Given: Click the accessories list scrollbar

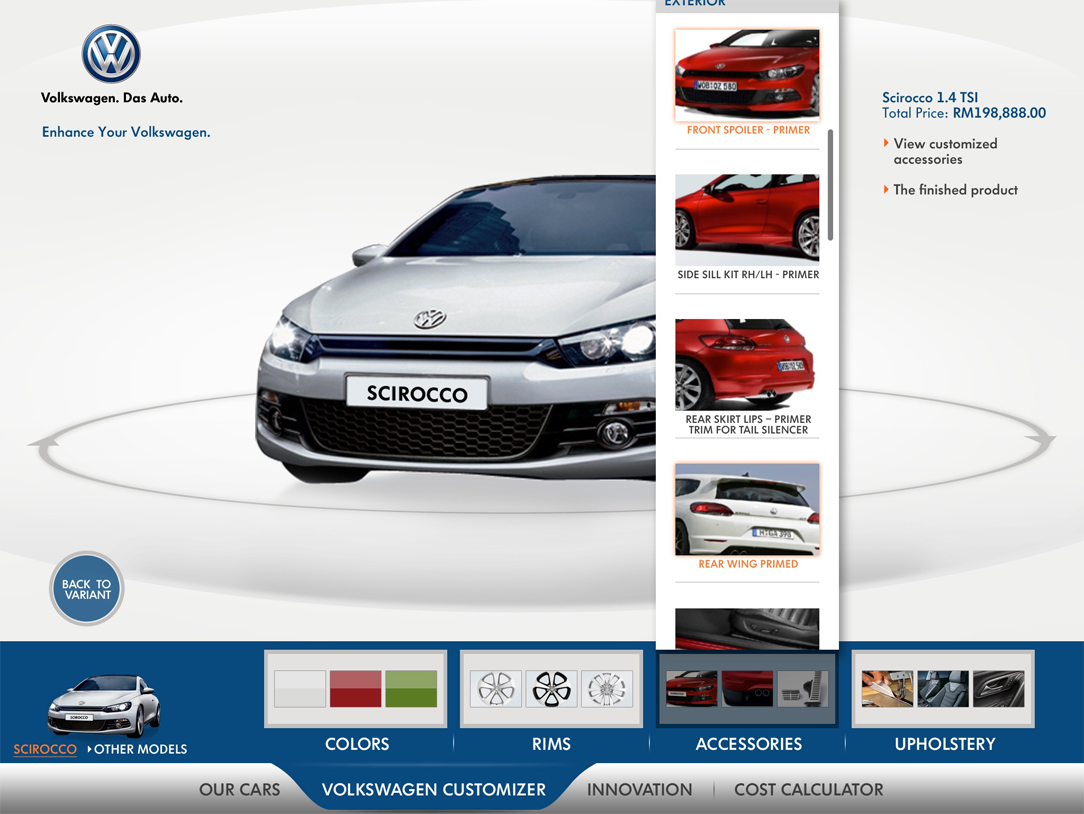Looking at the screenshot, I should [830, 185].
